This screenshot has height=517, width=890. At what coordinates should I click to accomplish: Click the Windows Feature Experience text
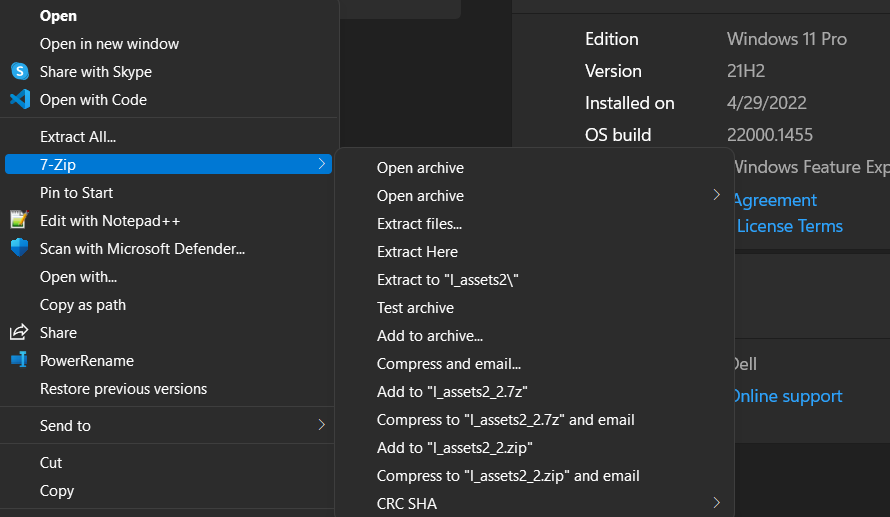pos(812,167)
